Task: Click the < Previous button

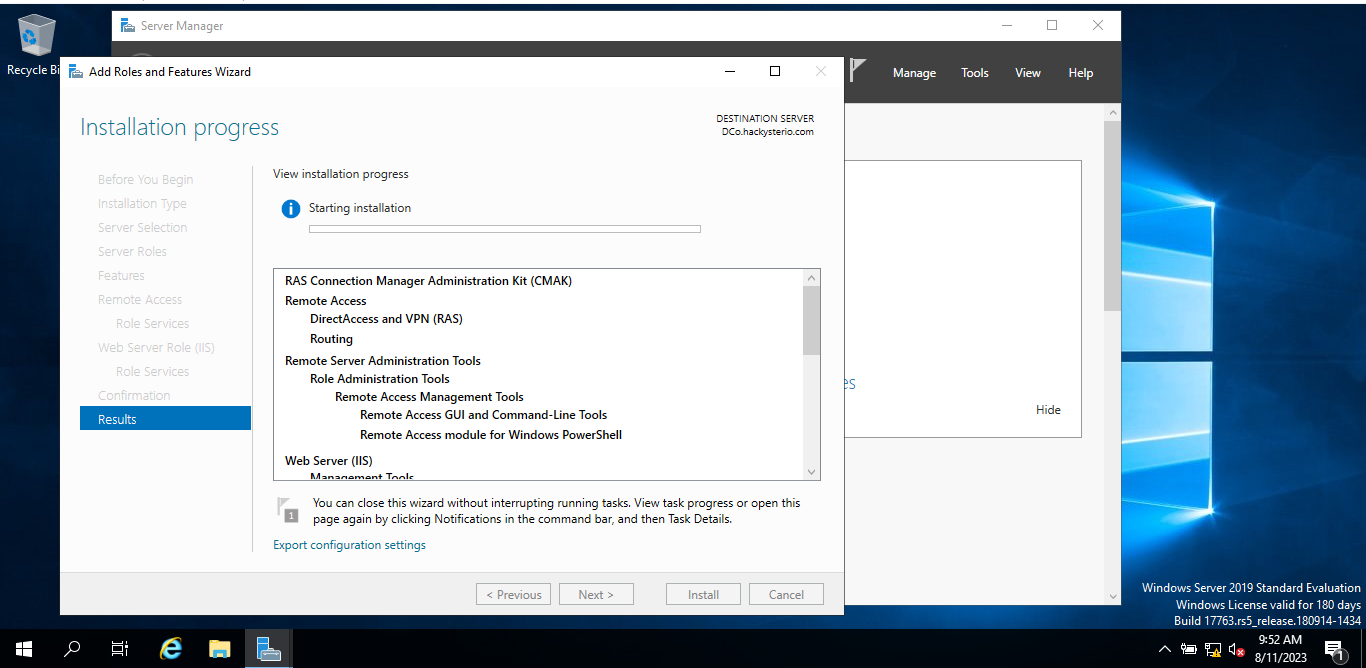Action: click(x=514, y=594)
